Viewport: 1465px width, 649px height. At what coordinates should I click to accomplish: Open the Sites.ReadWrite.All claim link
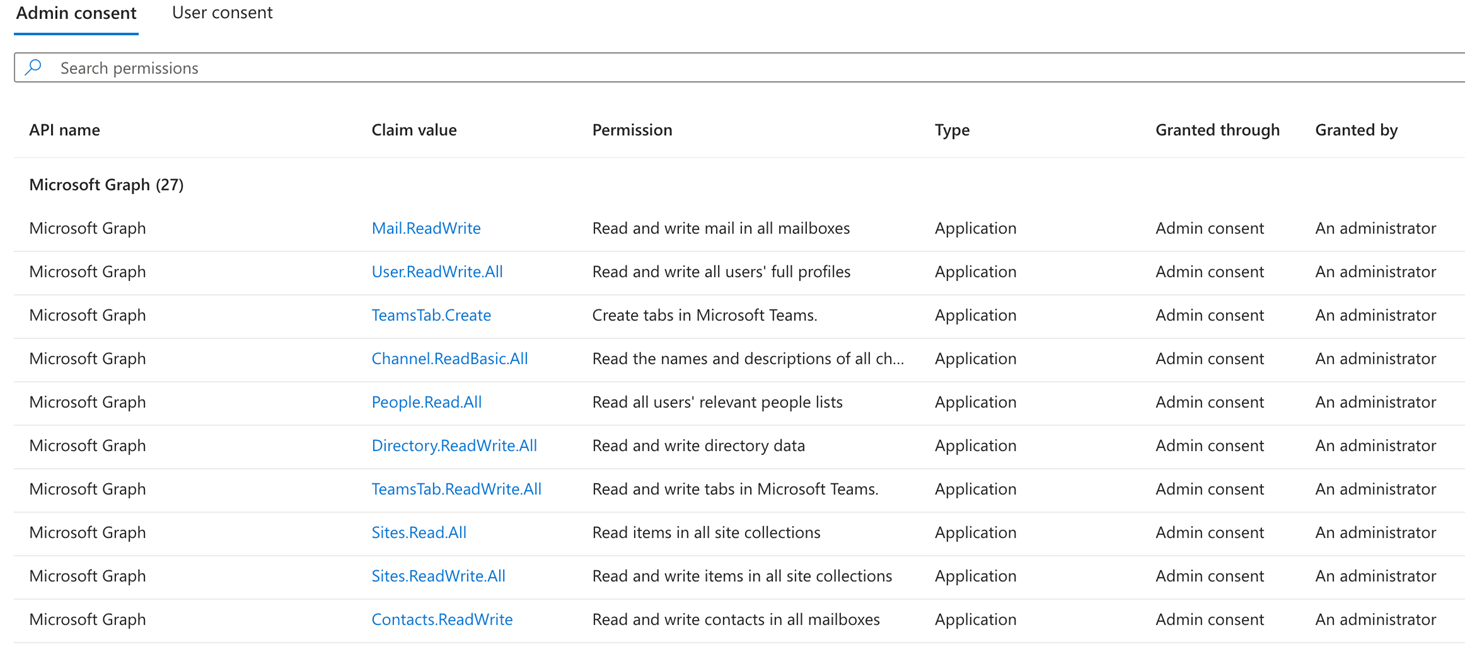[x=438, y=576]
